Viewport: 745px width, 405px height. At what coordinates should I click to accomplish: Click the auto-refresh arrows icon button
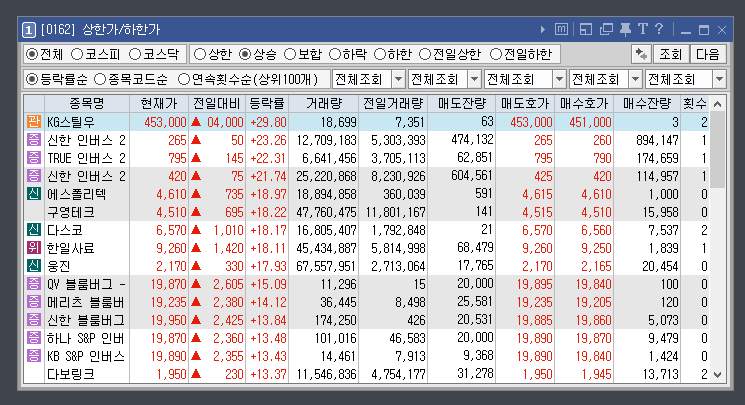click(641, 54)
